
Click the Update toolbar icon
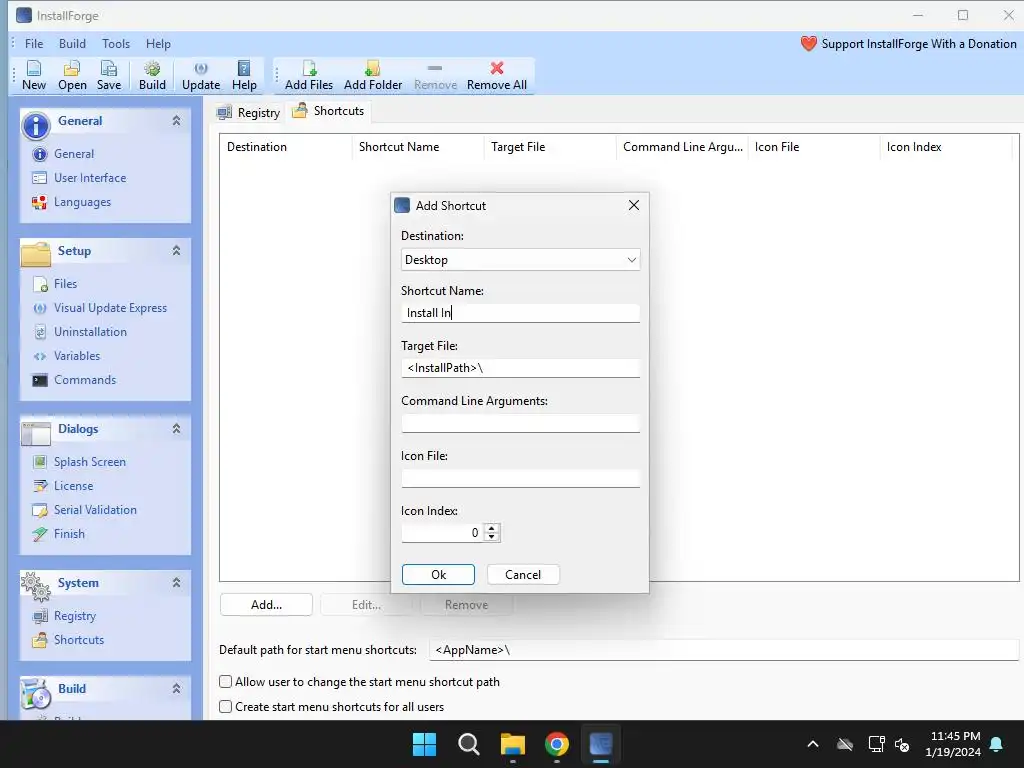201,75
